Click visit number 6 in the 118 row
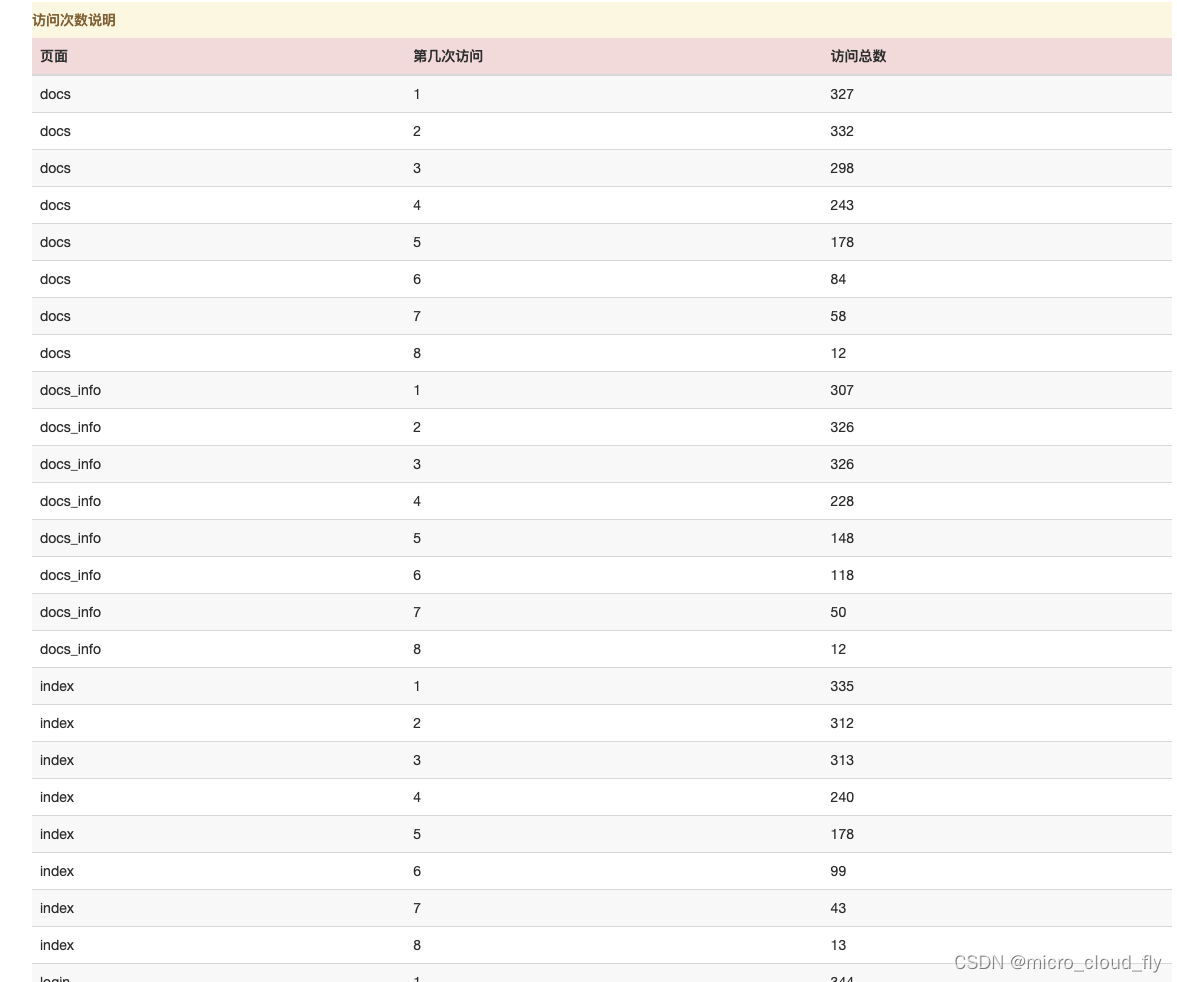 click(417, 575)
